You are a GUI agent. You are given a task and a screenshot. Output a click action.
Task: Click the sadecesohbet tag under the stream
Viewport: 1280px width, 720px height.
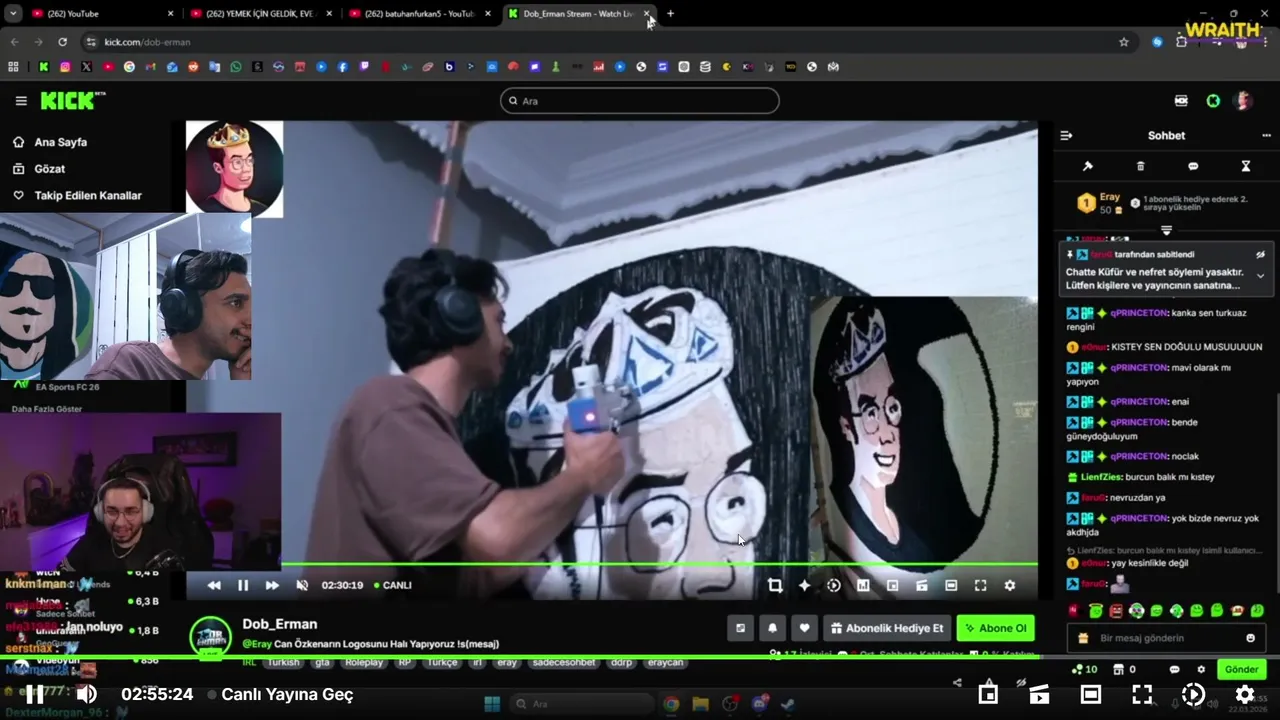(563, 662)
